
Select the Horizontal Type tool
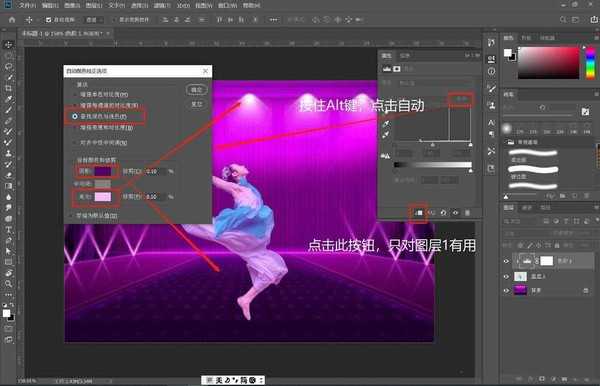8,230
